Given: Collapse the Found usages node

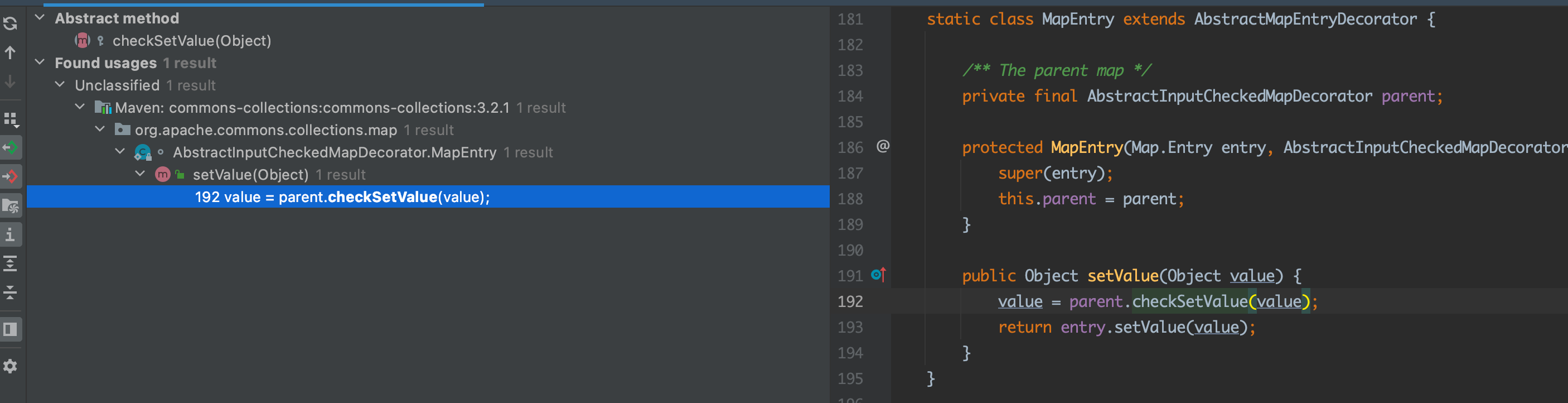Looking at the screenshot, I should coord(40,62).
